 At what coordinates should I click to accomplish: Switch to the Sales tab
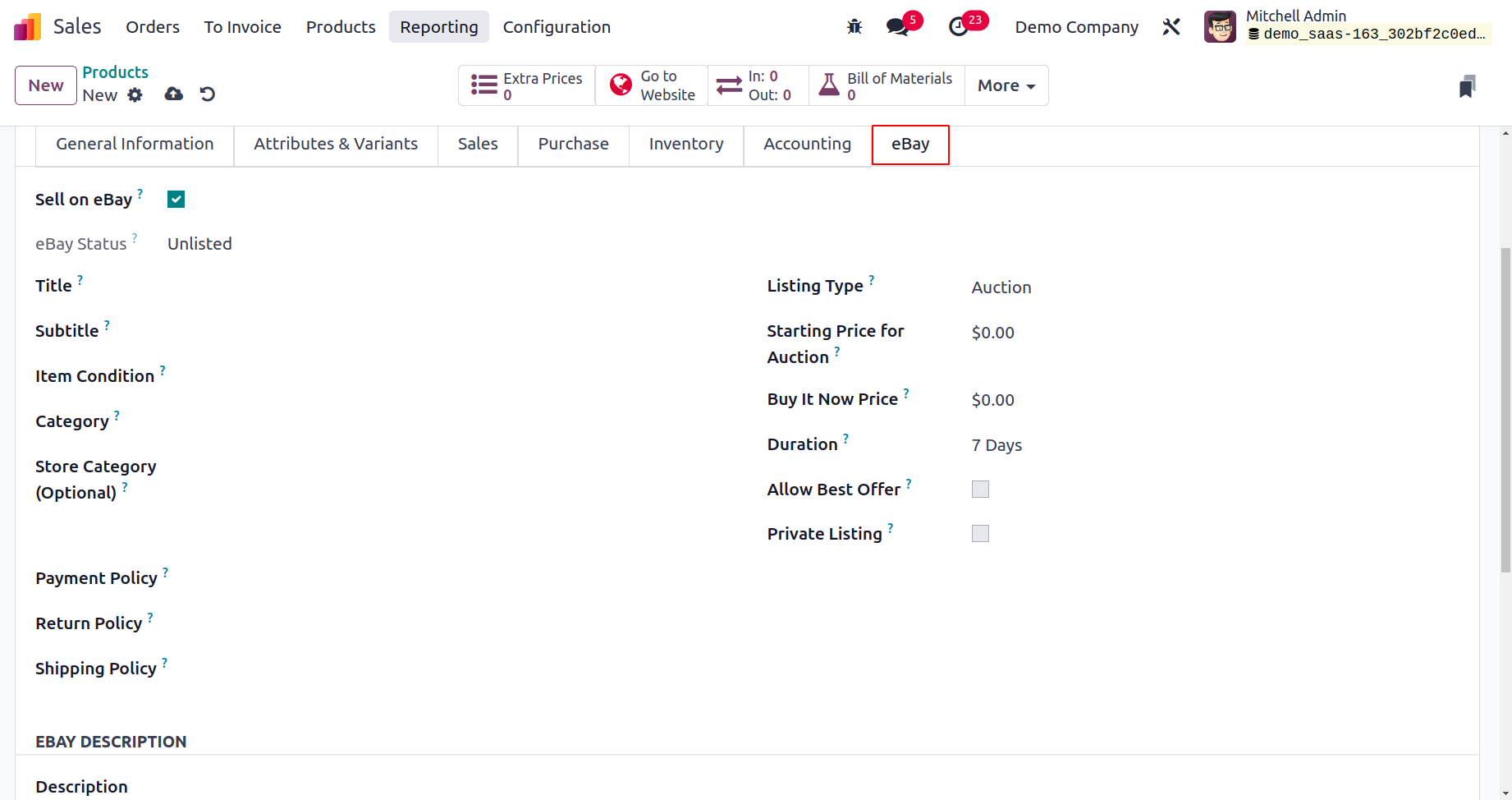[478, 145]
